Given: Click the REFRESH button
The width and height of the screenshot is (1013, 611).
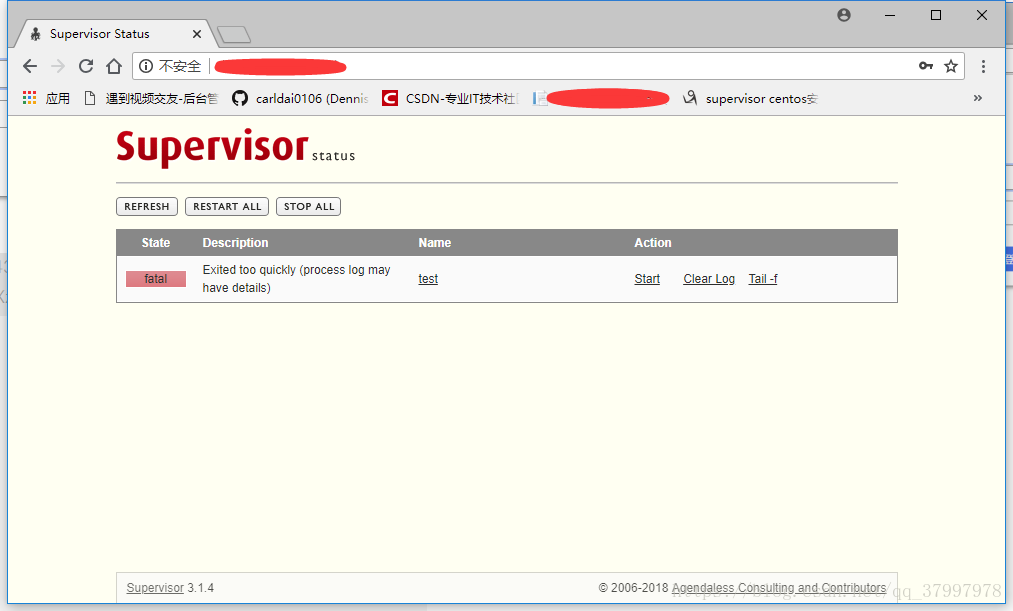Looking at the screenshot, I should click(x=147, y=207).
